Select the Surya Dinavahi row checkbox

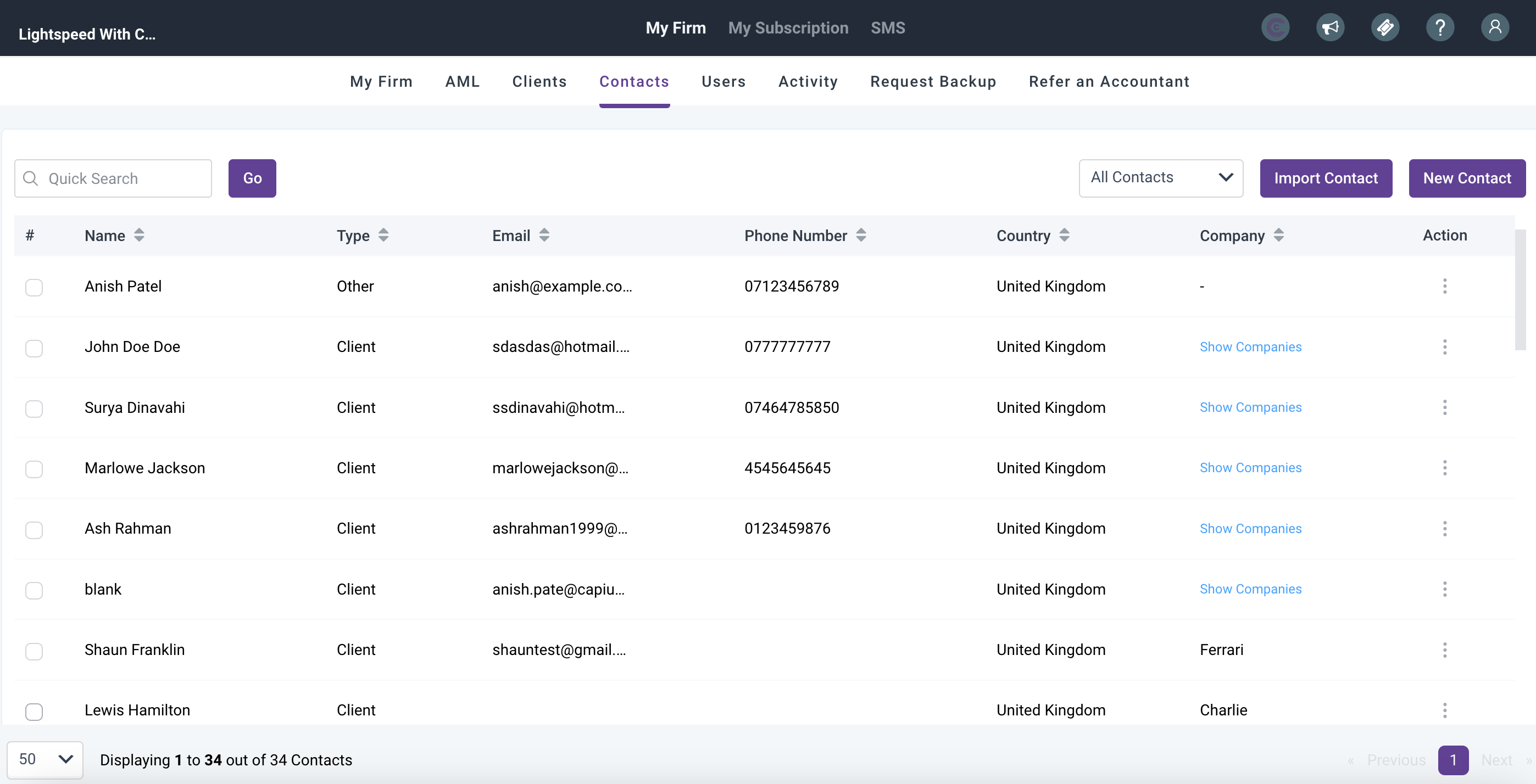pyautogui.click(x=34, y=408)
